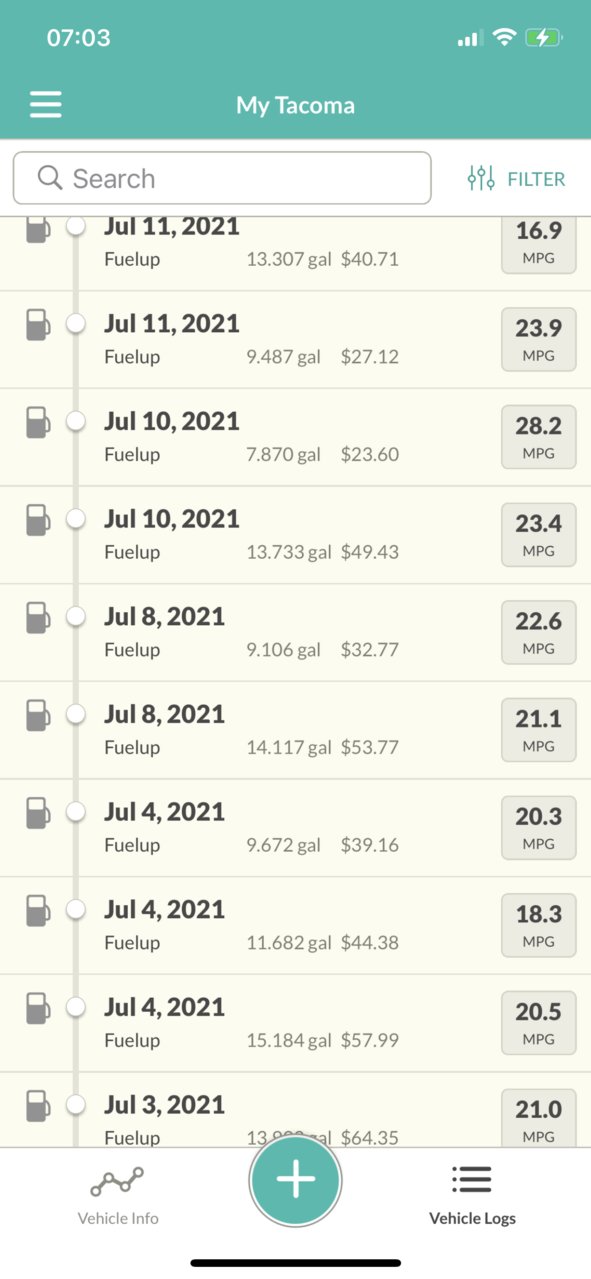This screenshot has height=1279, width=591.
Task: Open the hamburger menu icon
Action: pyautogui.click(x=45, y=105)
